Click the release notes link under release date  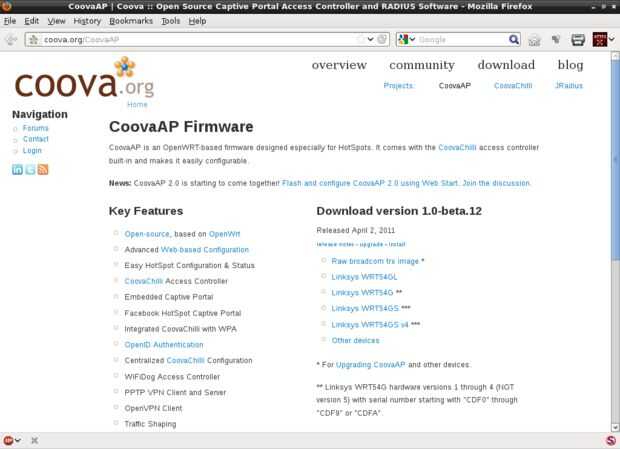click(x=335, y=244)
